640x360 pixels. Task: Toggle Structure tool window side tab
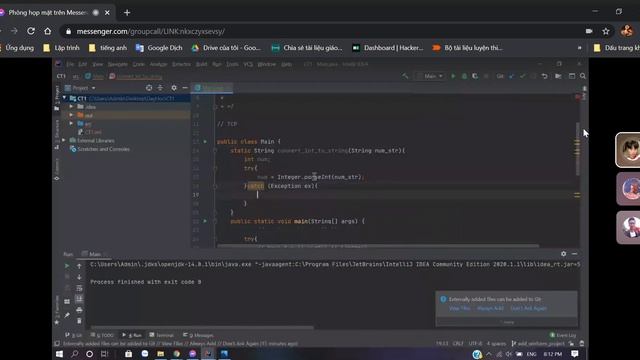pos(57,135)
